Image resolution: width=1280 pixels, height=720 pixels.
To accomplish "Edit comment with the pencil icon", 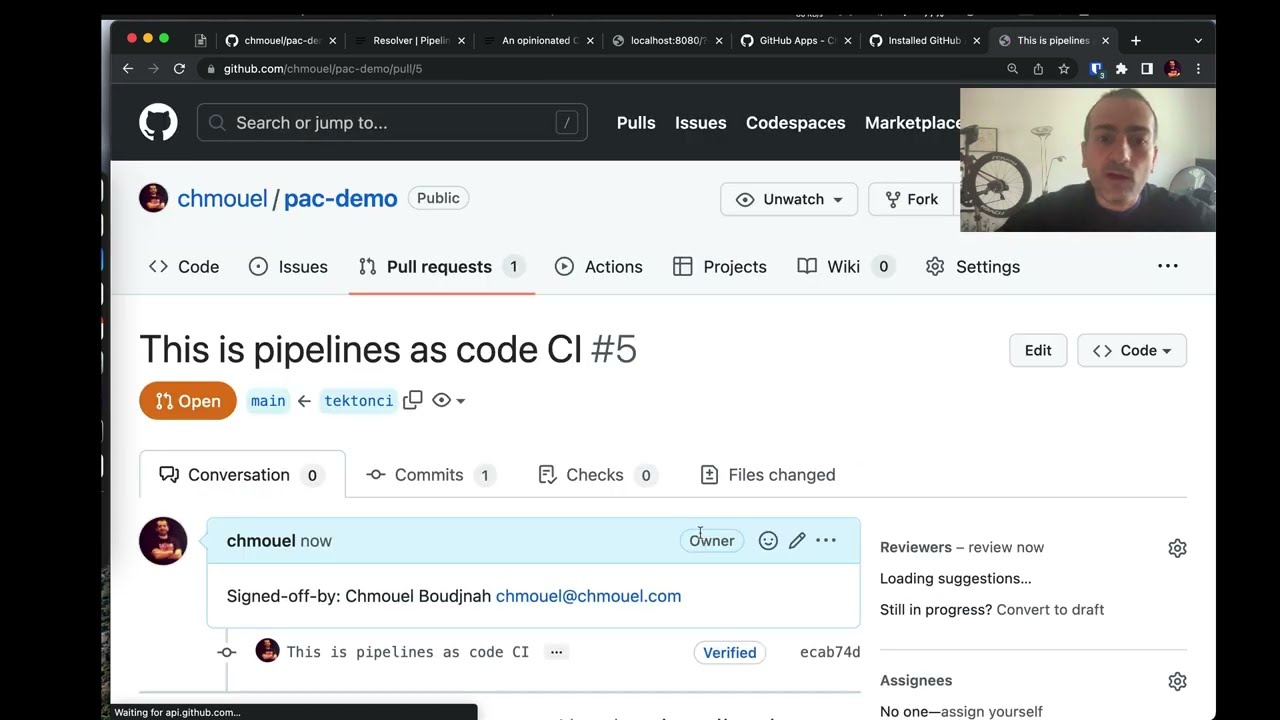I will click(797, 541).
